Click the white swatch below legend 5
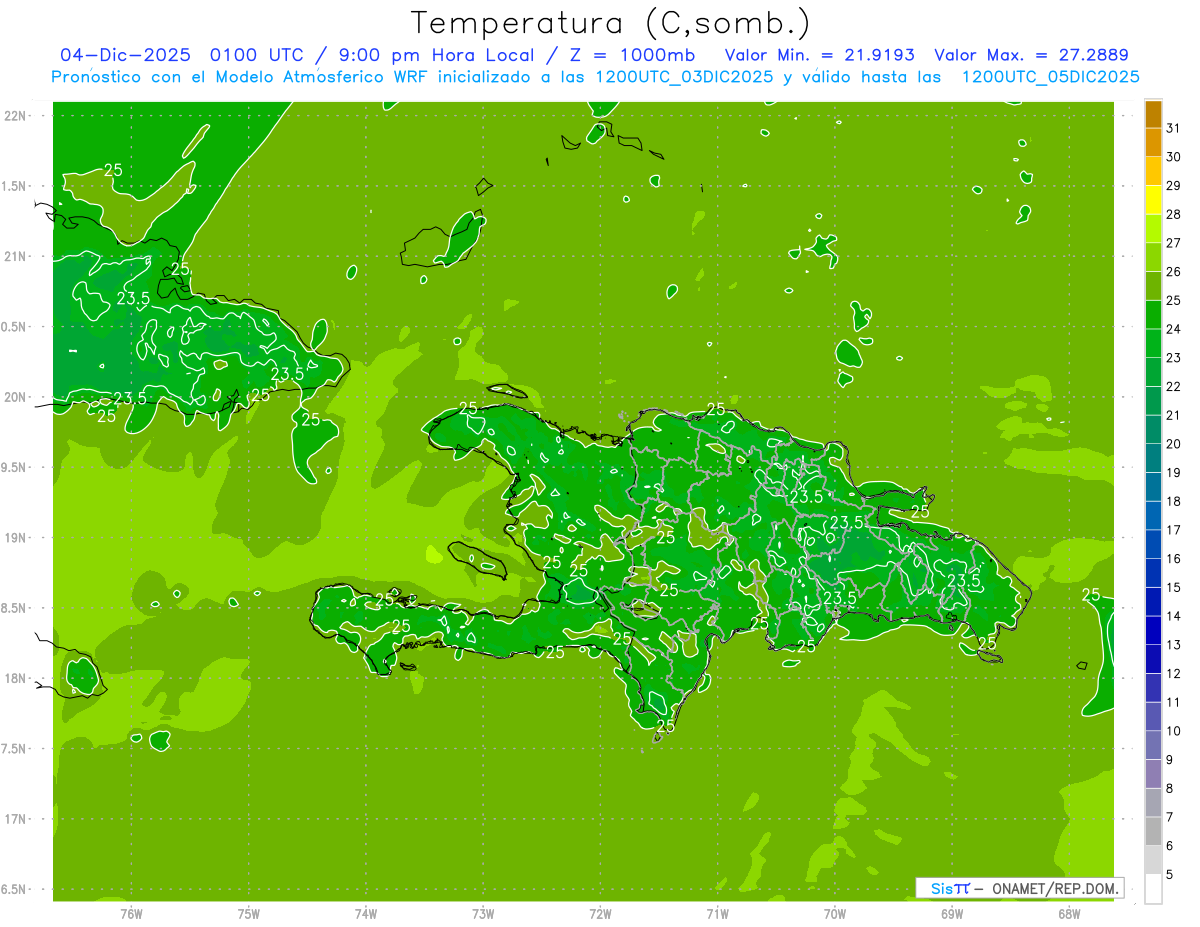Image resolution: width=1200 pixels, height=927 pixels. pyautogui.click(x=1153, y=888)
